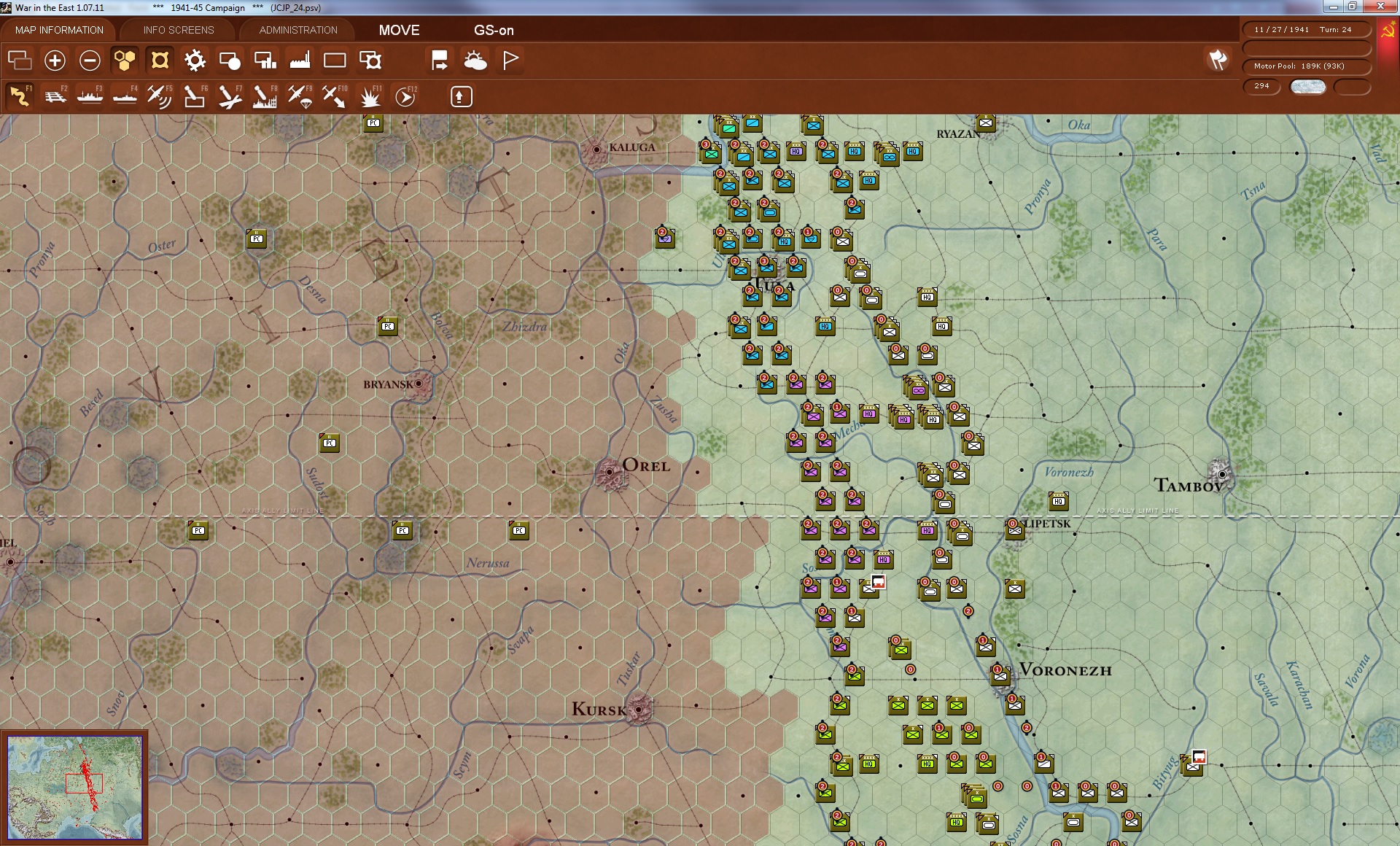The image size is (1400, 846).
Task: Show the weather overlay (sun-cloud icon)
Action: click(475, 60)
